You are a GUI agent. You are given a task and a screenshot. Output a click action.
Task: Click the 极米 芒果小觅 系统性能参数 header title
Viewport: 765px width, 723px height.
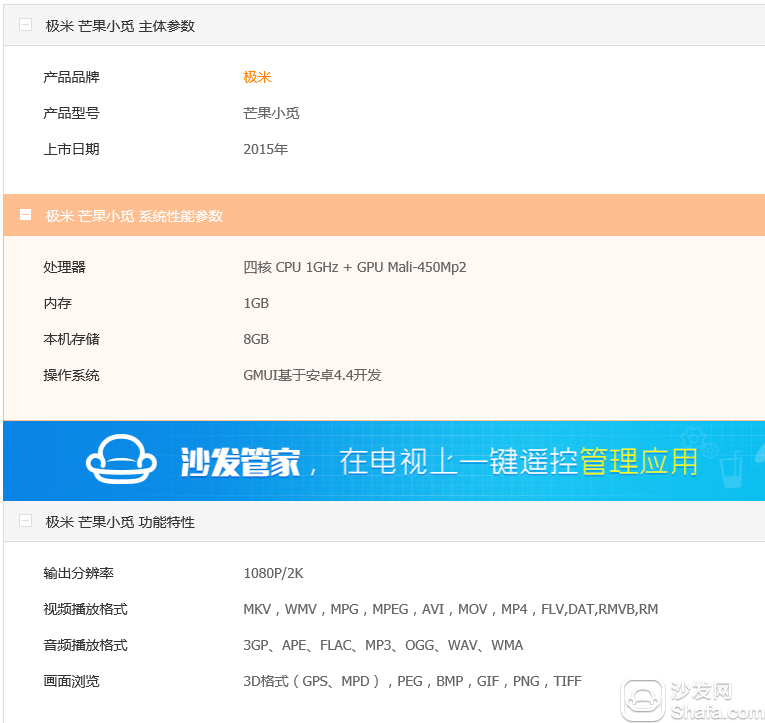134,216
